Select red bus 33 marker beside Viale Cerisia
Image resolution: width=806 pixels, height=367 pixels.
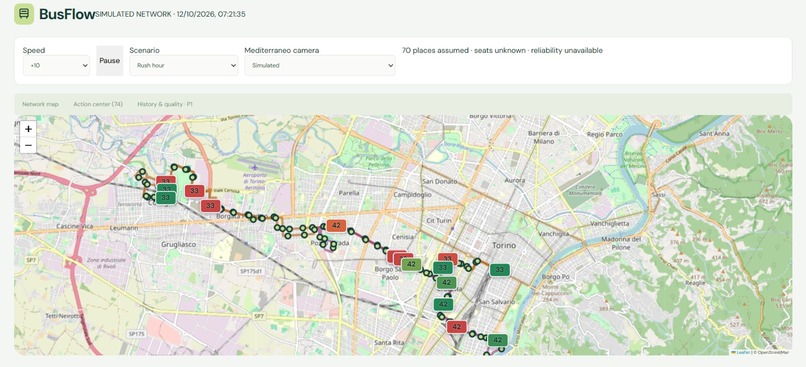(x=194, y=191)
